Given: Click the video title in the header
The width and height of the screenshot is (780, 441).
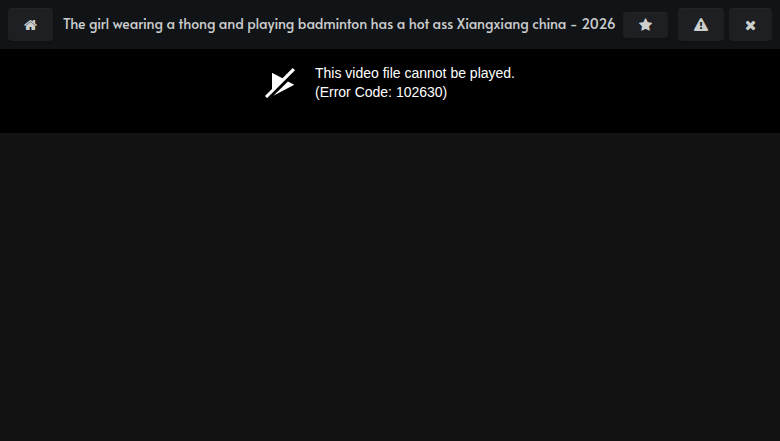Looking at the screenshot, I should [x=339, y=24].
